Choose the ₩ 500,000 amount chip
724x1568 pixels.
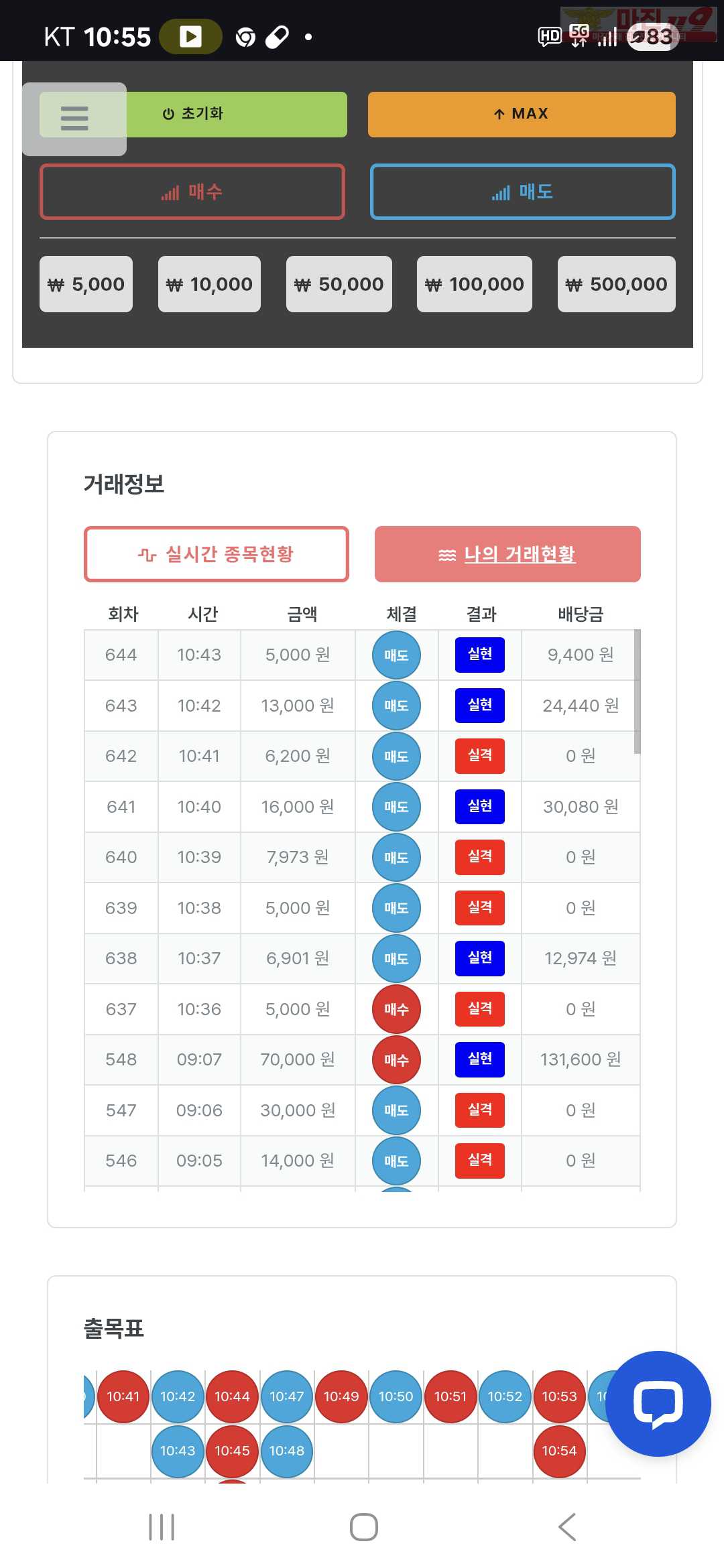(616, 284)
